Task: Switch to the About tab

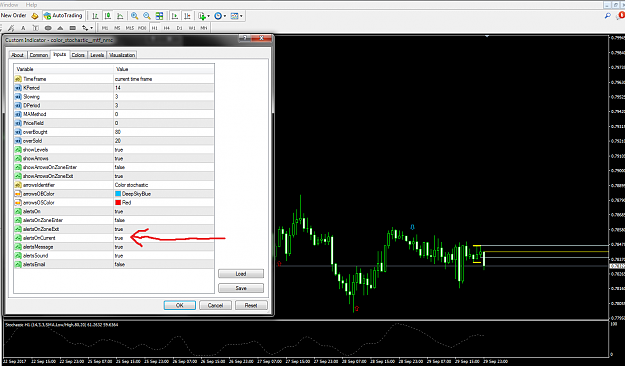Action: (17, 55)
